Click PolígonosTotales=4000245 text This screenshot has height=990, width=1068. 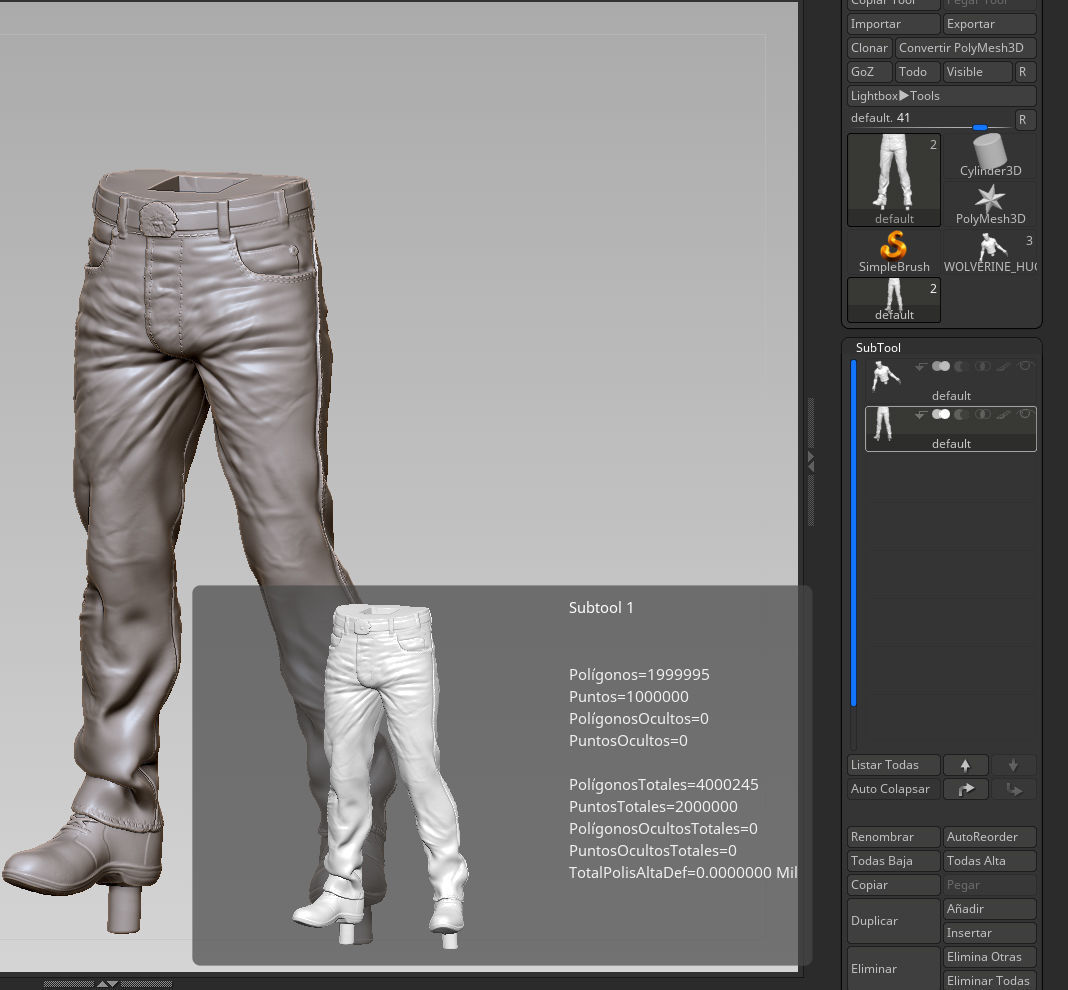663,785
